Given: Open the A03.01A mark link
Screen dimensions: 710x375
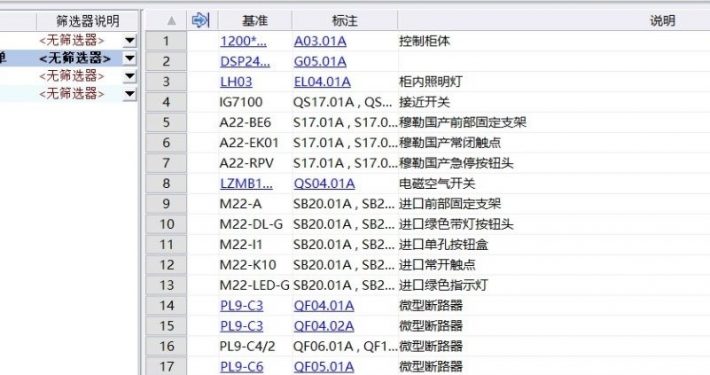Looking at the screenshot, I should pyautogui.click(x=320, y=41).
